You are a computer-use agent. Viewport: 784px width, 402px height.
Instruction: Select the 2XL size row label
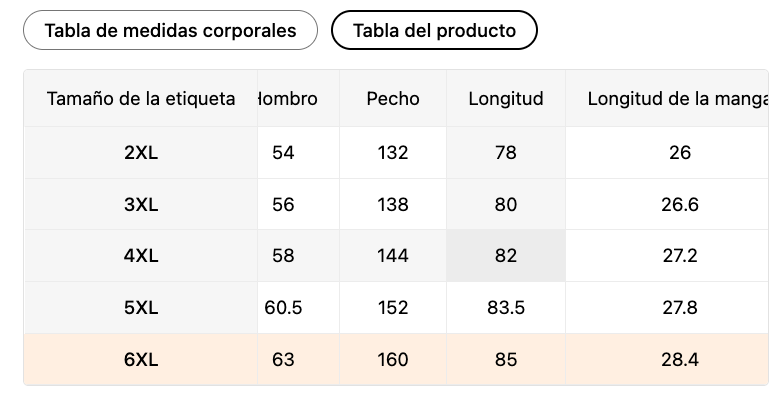tap(141, 152)
